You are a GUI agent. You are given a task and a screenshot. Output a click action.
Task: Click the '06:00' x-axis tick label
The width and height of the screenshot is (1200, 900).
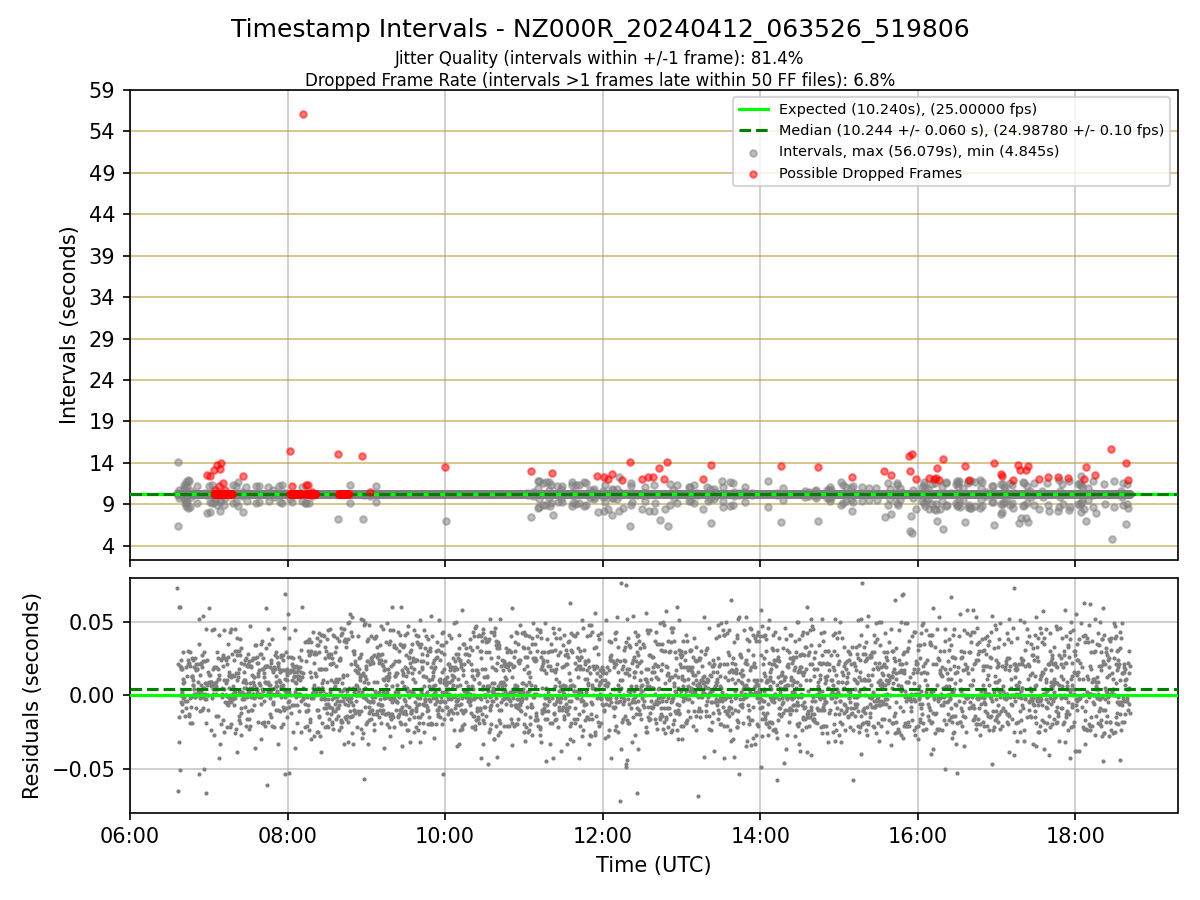(130, 834)
